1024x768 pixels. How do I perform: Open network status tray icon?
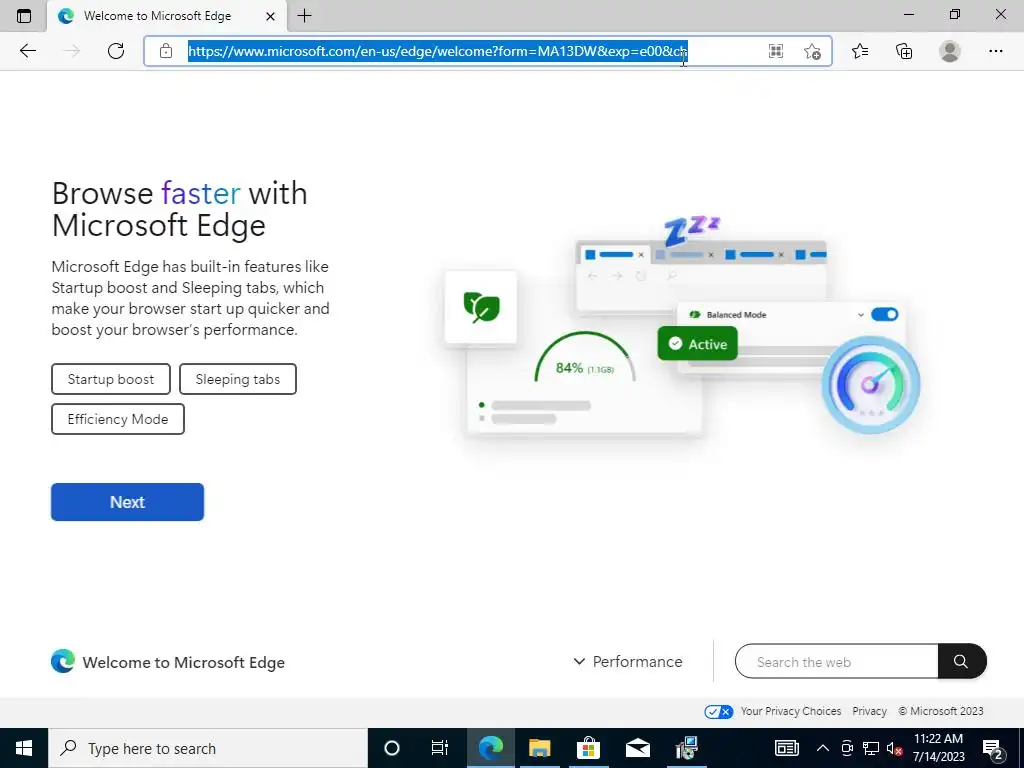point(871,748)
